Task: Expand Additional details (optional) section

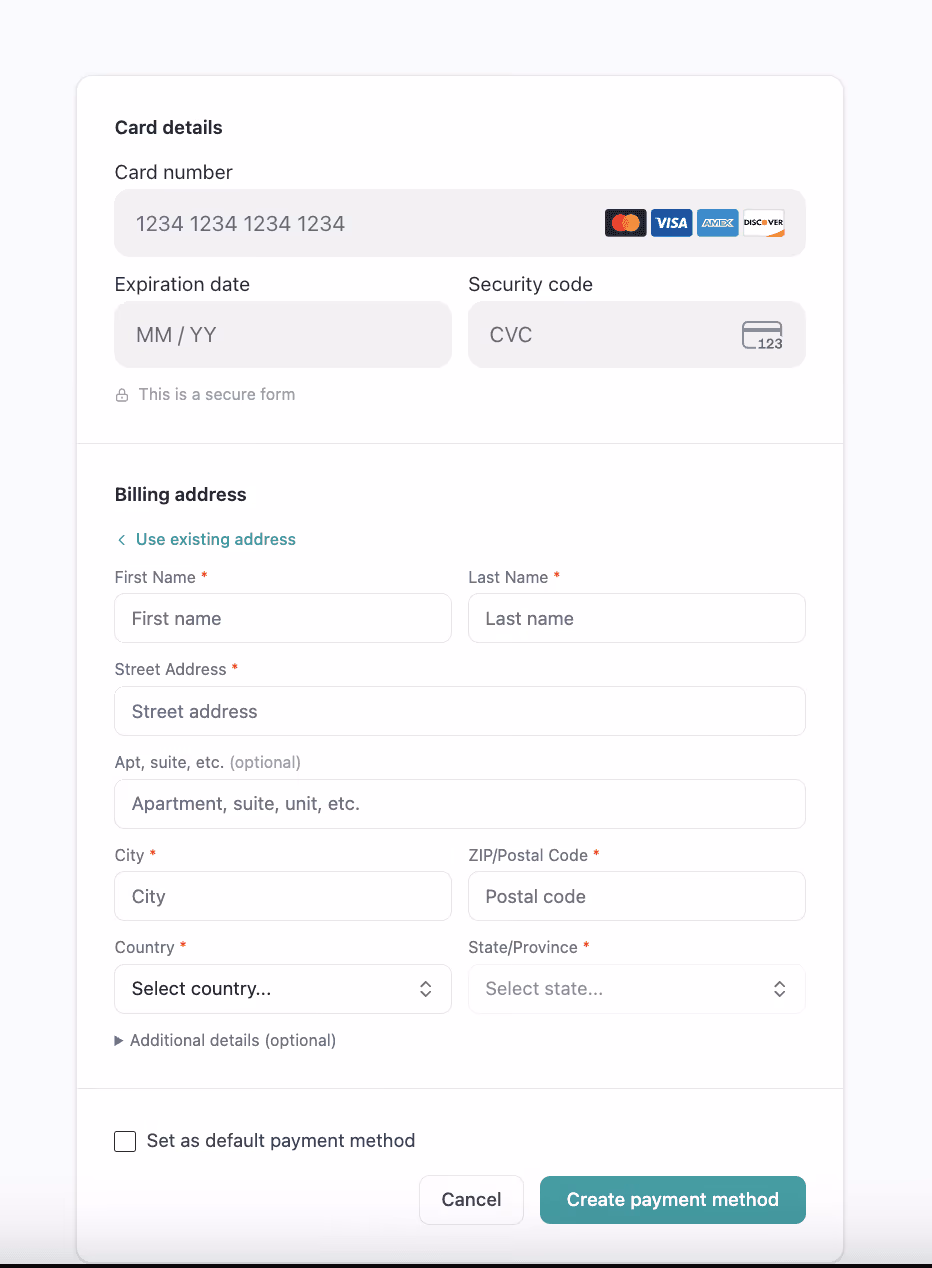Action: click(225, 1040)
